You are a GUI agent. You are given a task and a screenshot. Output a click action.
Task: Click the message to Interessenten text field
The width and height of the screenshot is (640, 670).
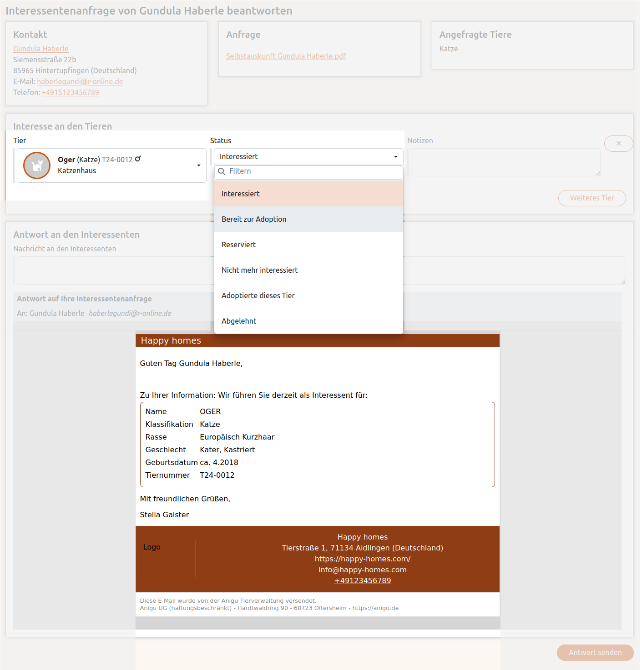pyautogui.click(x=320, y=270)
